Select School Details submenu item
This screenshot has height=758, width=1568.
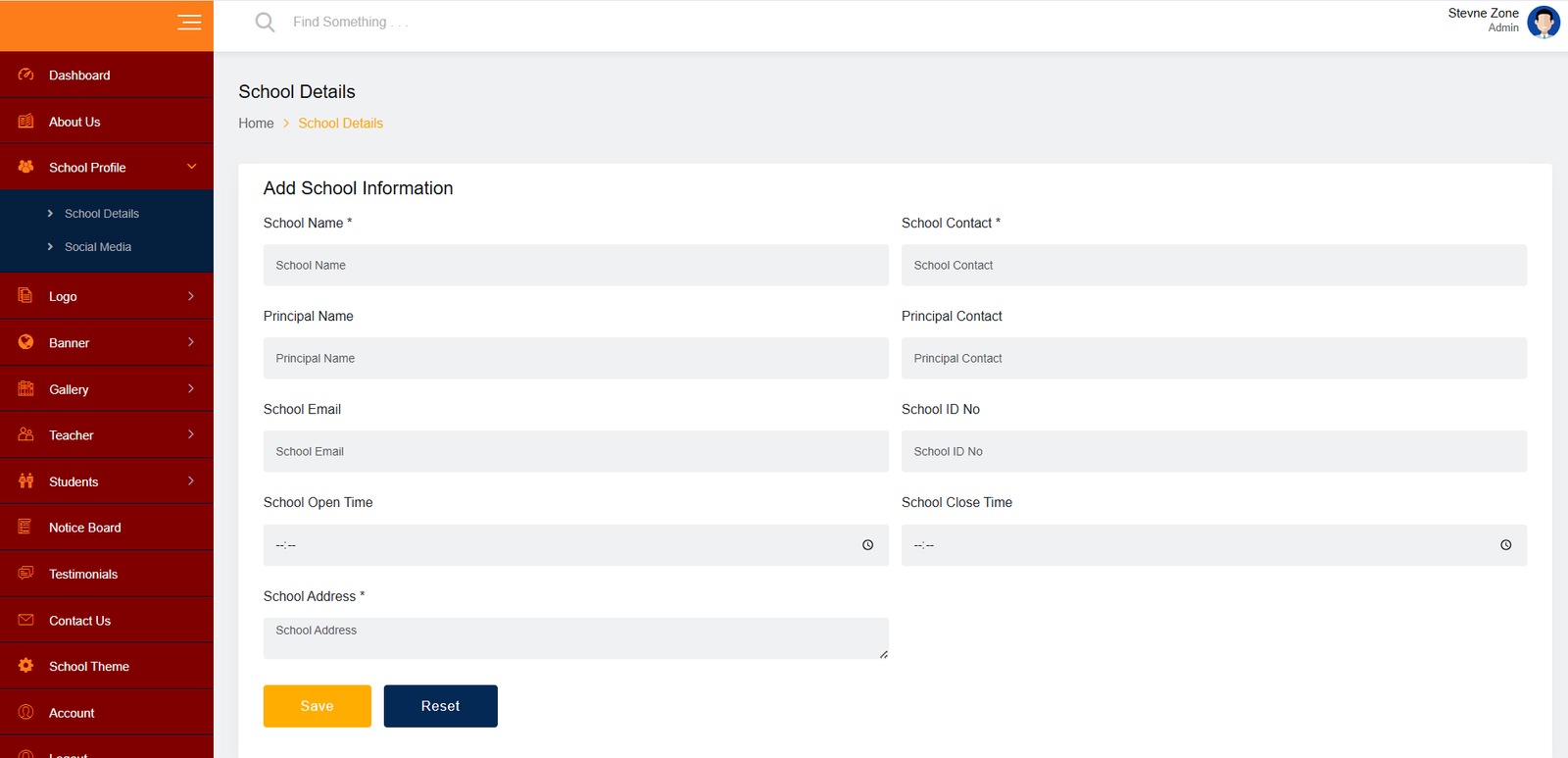[102, 214]
